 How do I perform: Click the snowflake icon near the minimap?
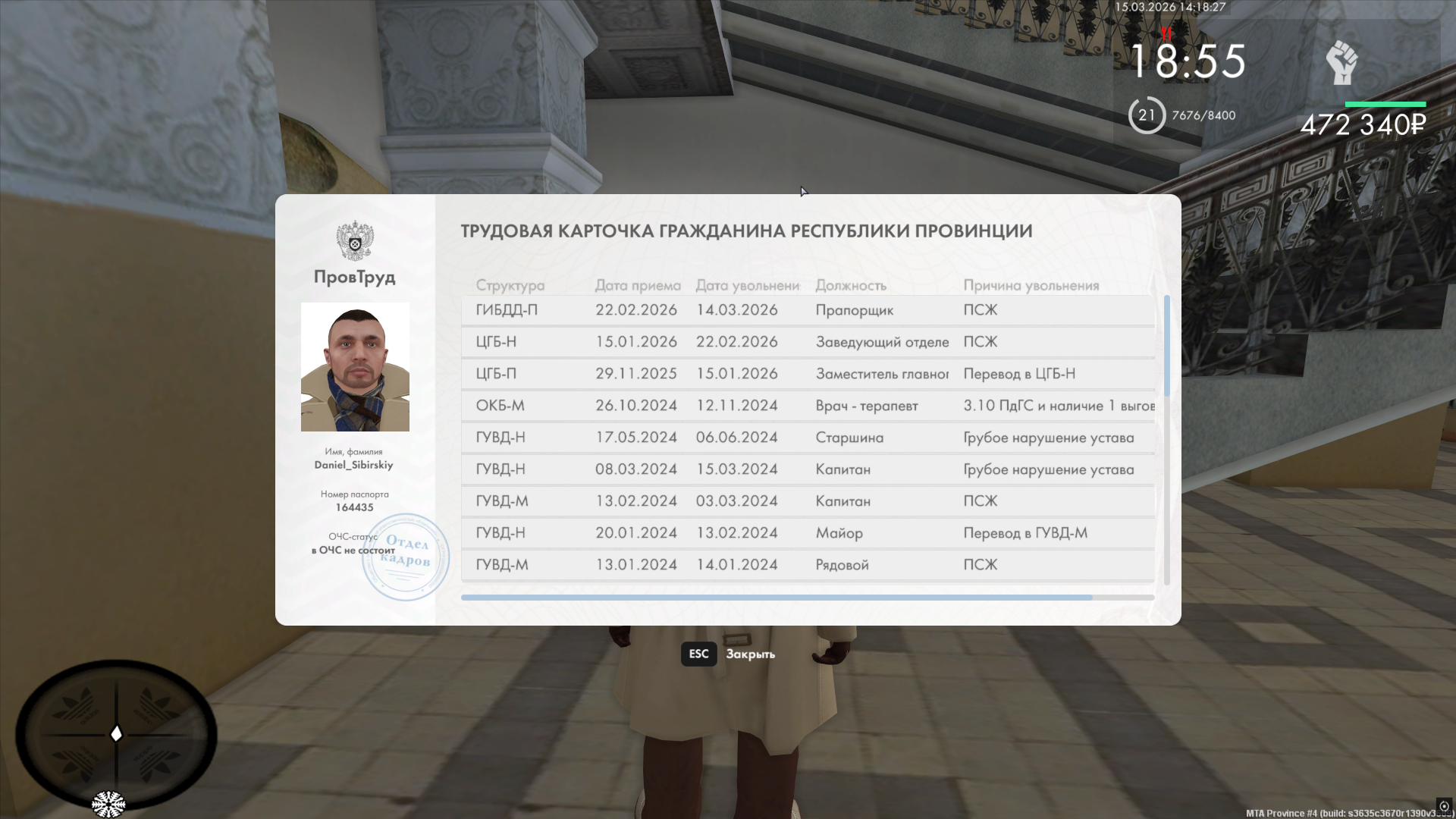(108, 804)
